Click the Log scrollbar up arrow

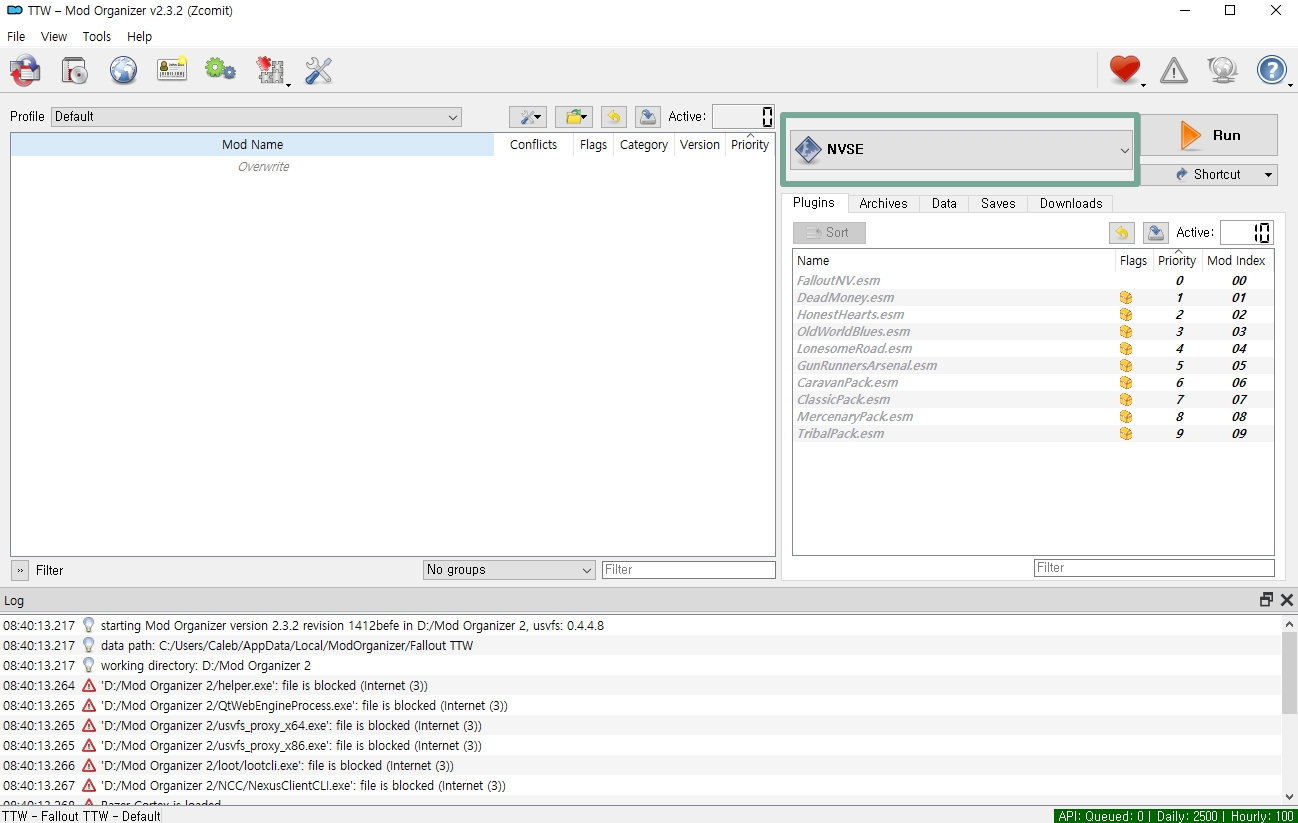click(x=1289, y=624)
